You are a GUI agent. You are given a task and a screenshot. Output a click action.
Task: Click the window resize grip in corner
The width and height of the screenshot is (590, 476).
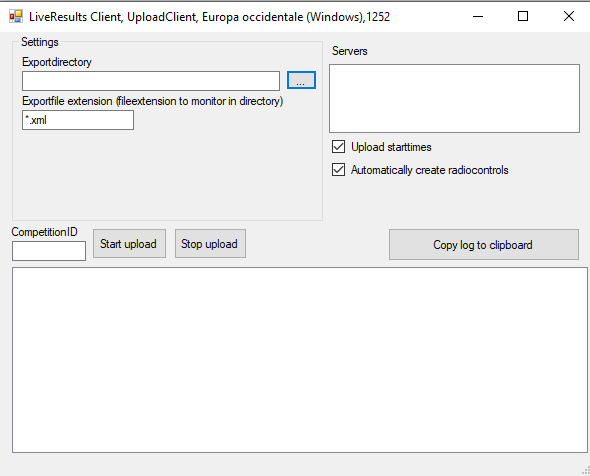point(585,471)
